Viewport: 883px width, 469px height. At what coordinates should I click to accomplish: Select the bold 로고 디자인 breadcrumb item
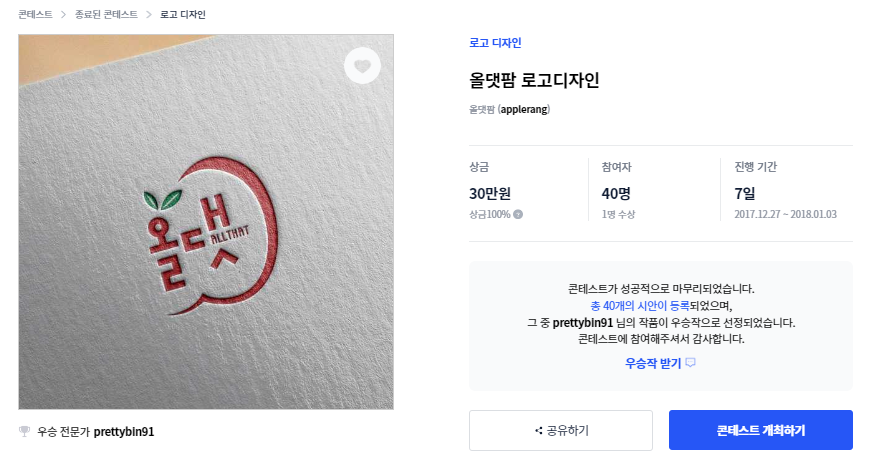(x=183, y=15)
